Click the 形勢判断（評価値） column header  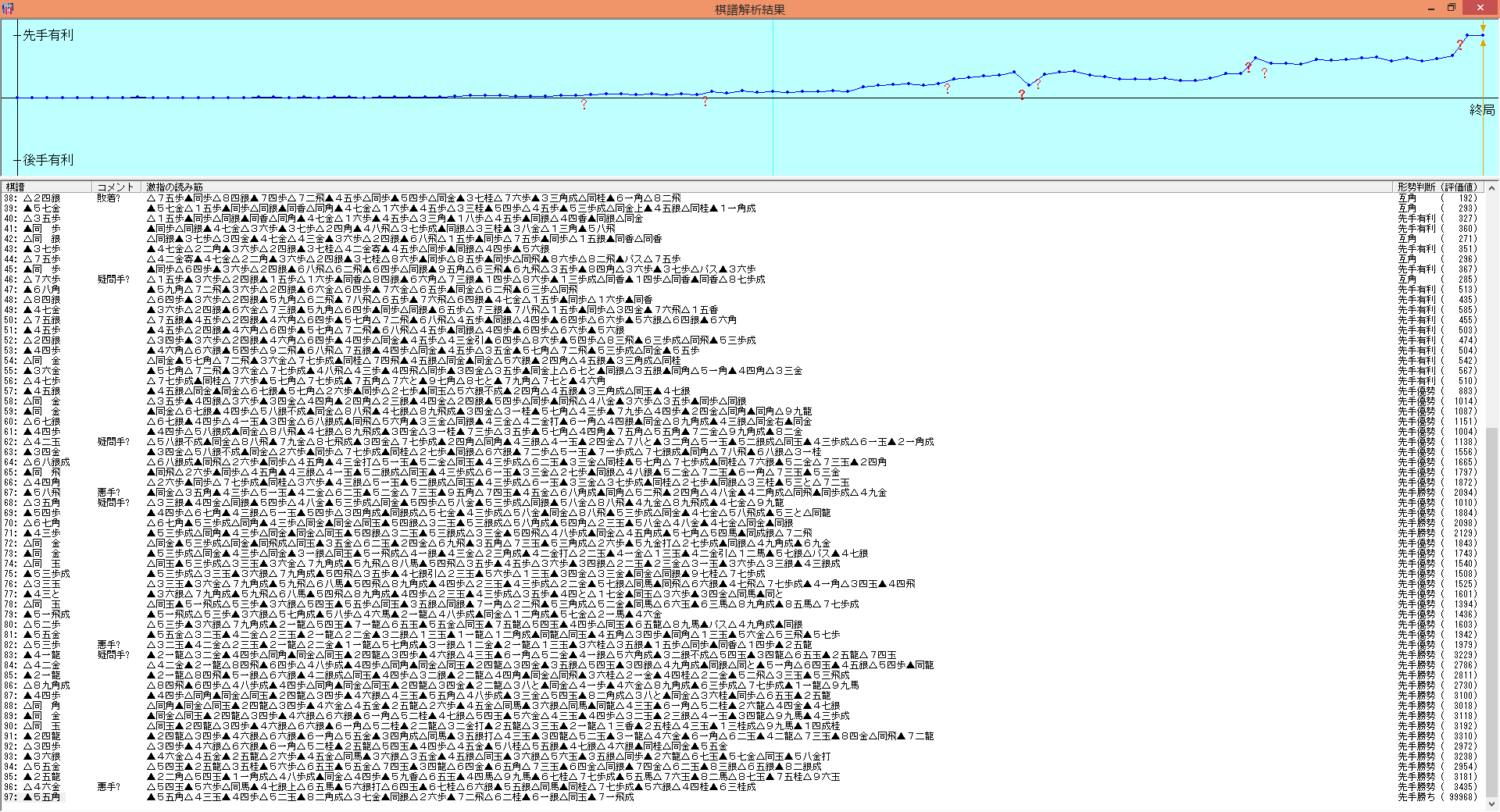[1437, 187]
